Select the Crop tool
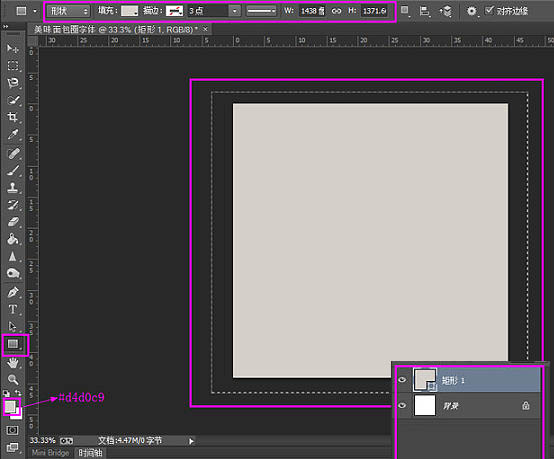The image size is (554, 459). (x=13, y=117)
